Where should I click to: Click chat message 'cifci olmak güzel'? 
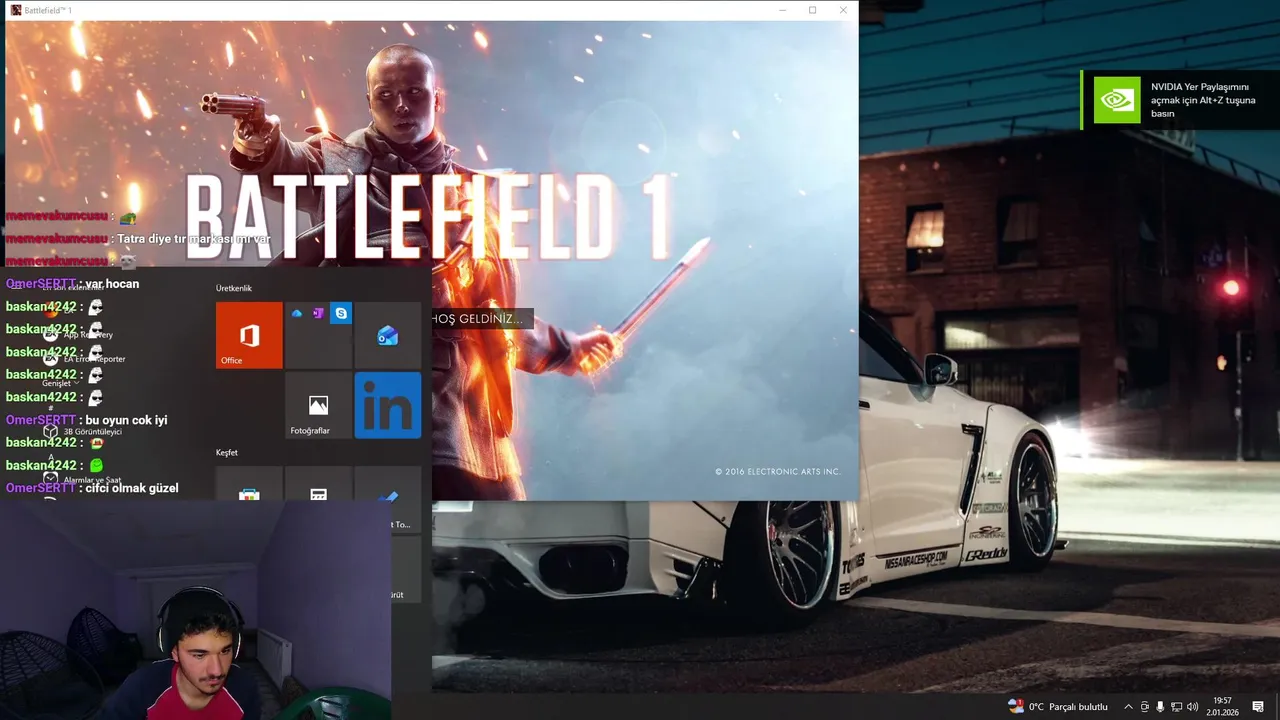[x=132, y=488]
